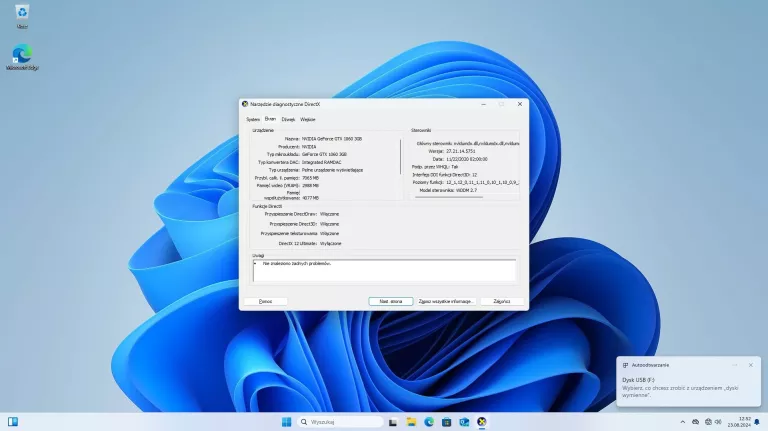
Task: Open the clock and date flyout
Action: tap(739, 422)
